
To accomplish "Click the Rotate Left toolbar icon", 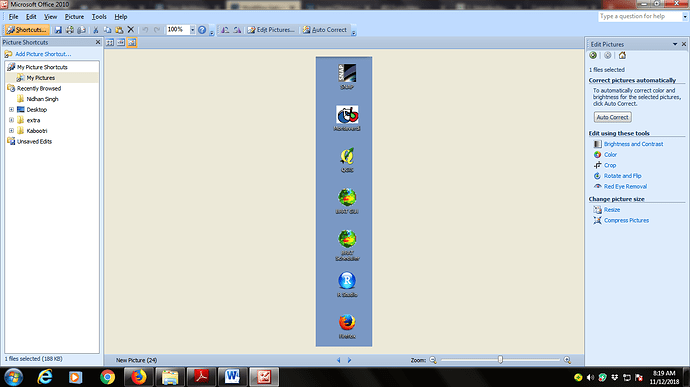I will (x=225, y=30).
